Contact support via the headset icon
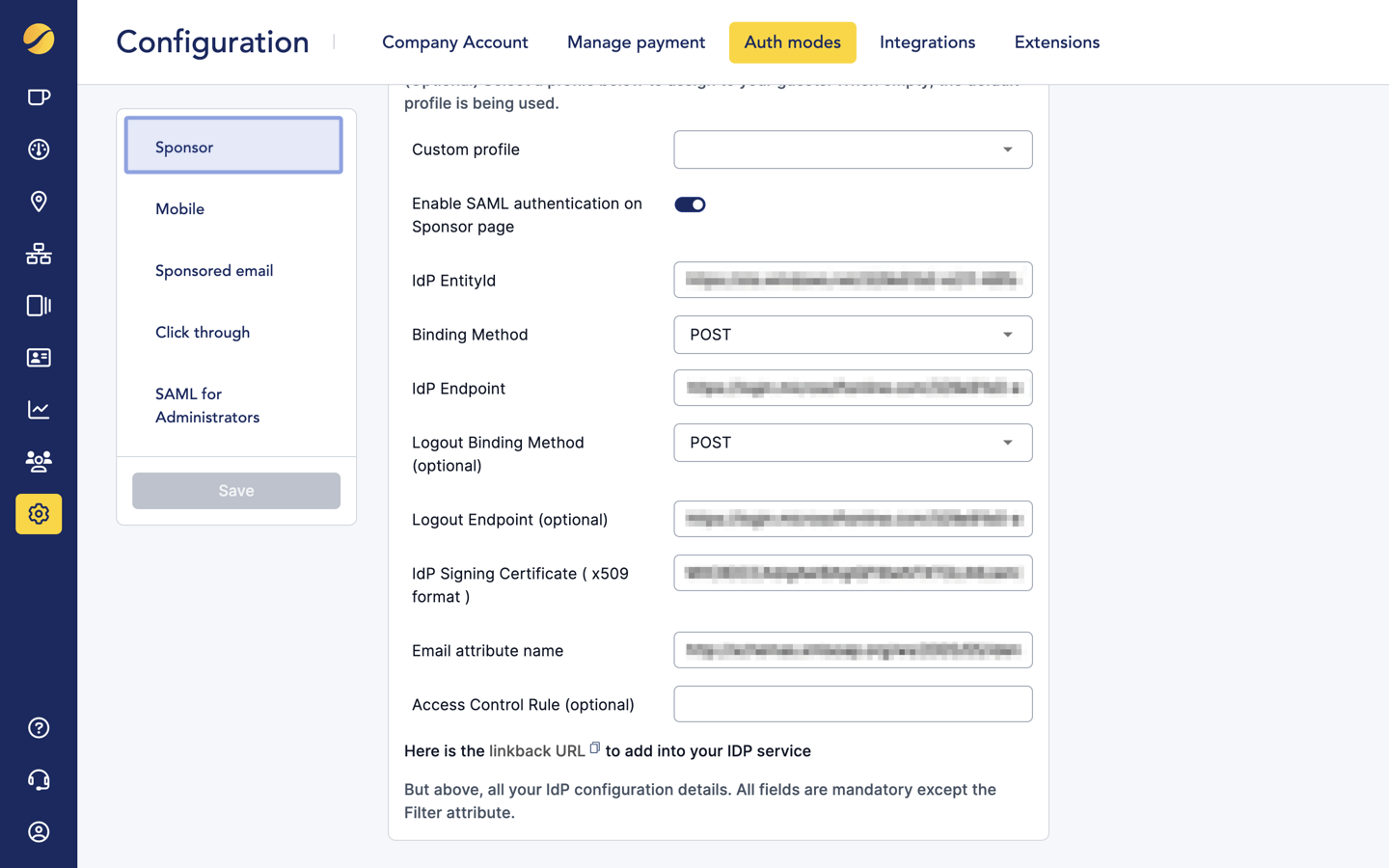 click(x=39, y=779)
